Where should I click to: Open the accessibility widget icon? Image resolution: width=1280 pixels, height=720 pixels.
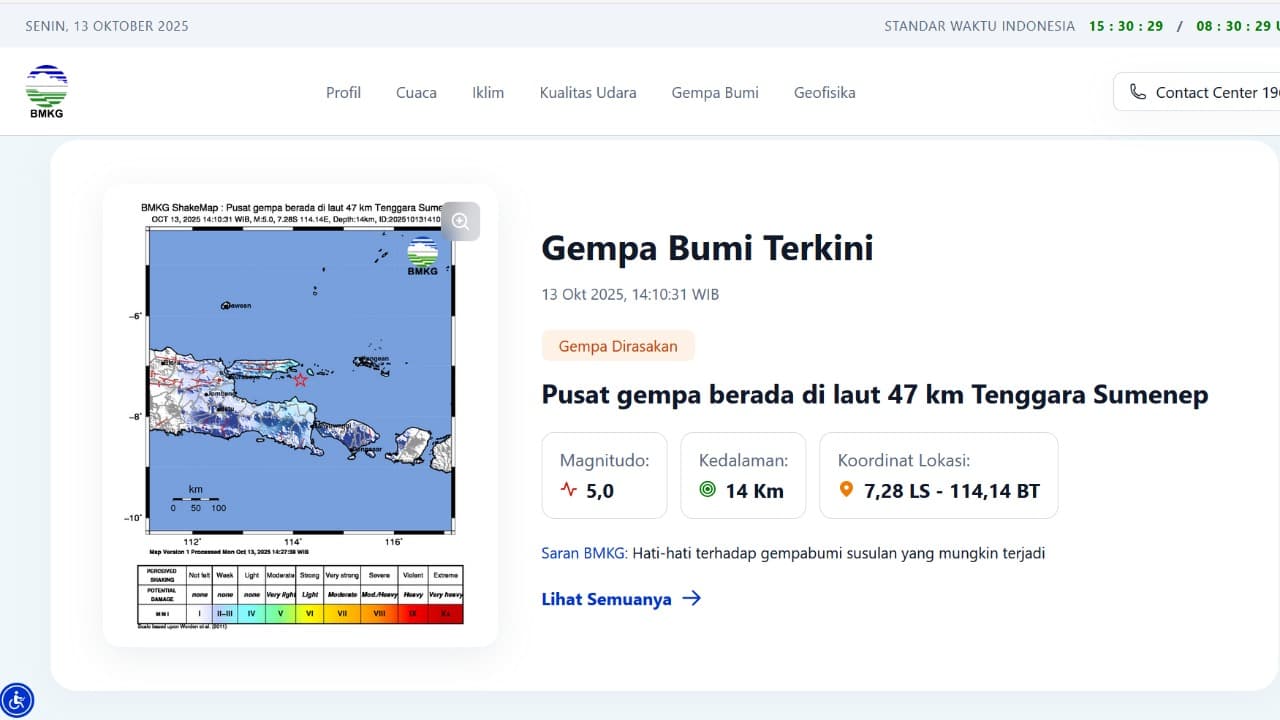[17, 699]
